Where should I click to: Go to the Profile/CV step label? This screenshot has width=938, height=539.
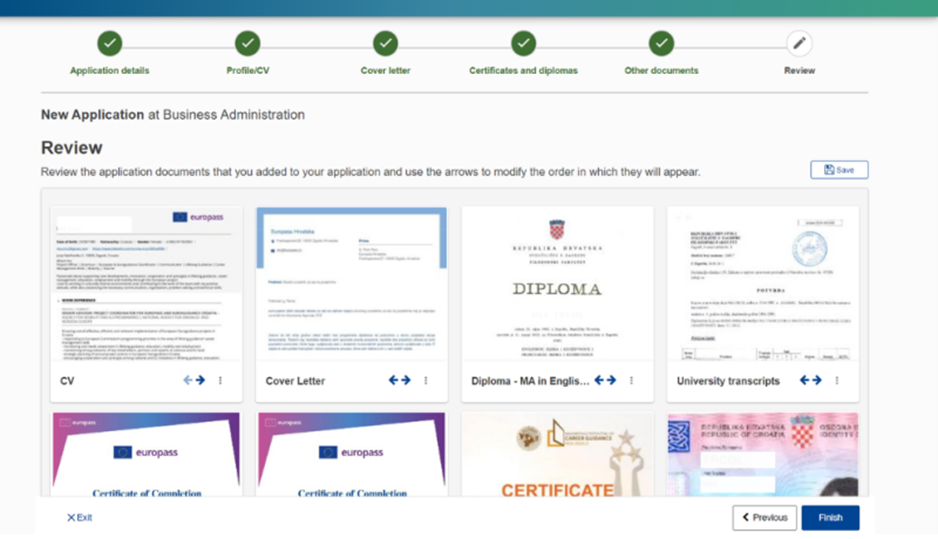248,71
